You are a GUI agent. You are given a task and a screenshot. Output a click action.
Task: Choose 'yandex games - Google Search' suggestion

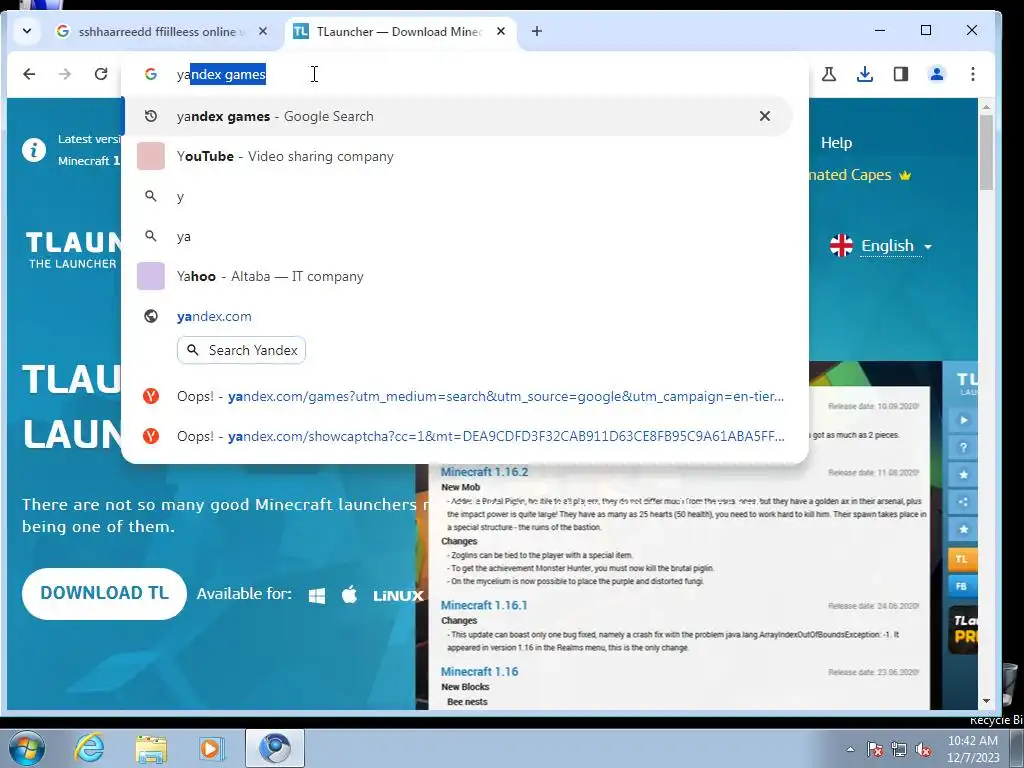pyautogui.click(x=457, y=116)
